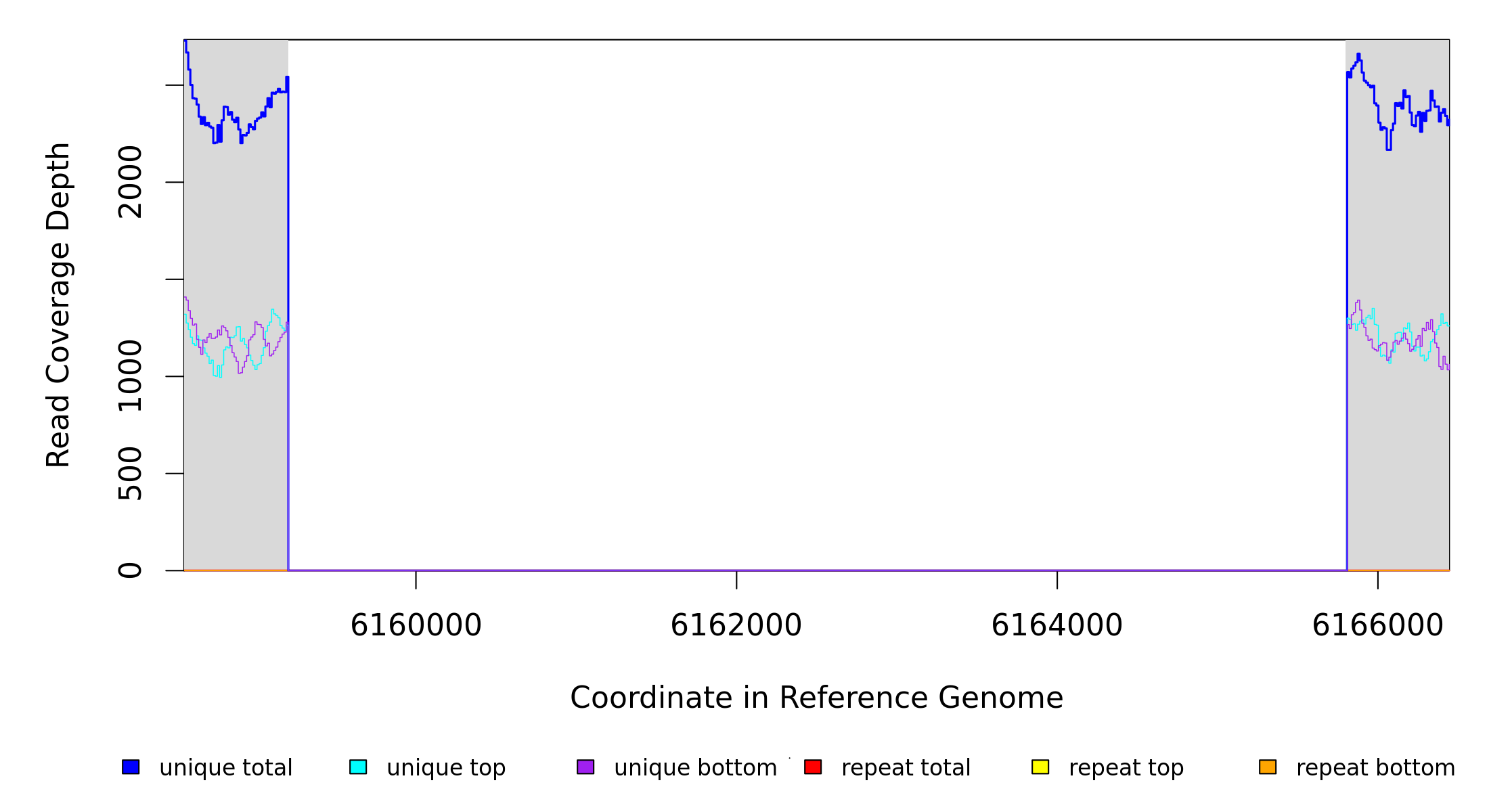This screenshot has width=1489, height=812.
Task: Select the "unique total" legend label
Action: tap(225, 768)
